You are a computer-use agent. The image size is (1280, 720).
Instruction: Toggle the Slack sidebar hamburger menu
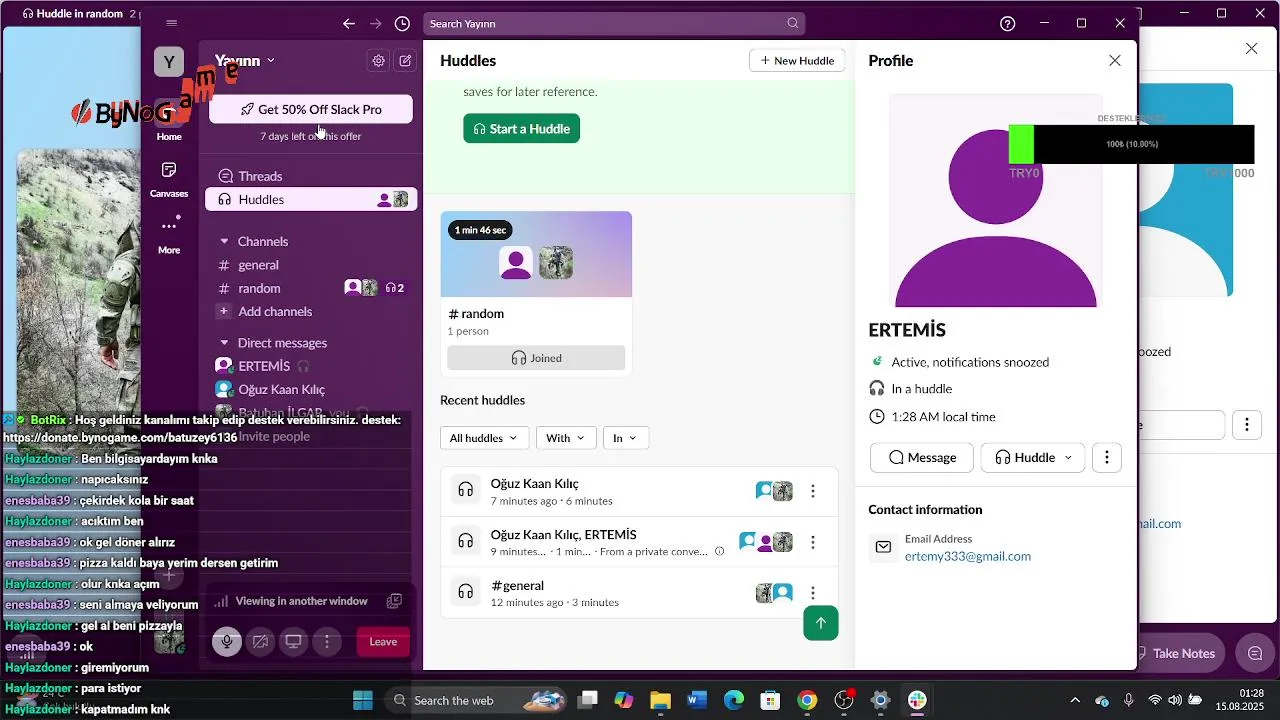pyautogui.click(x=172, y=23)
